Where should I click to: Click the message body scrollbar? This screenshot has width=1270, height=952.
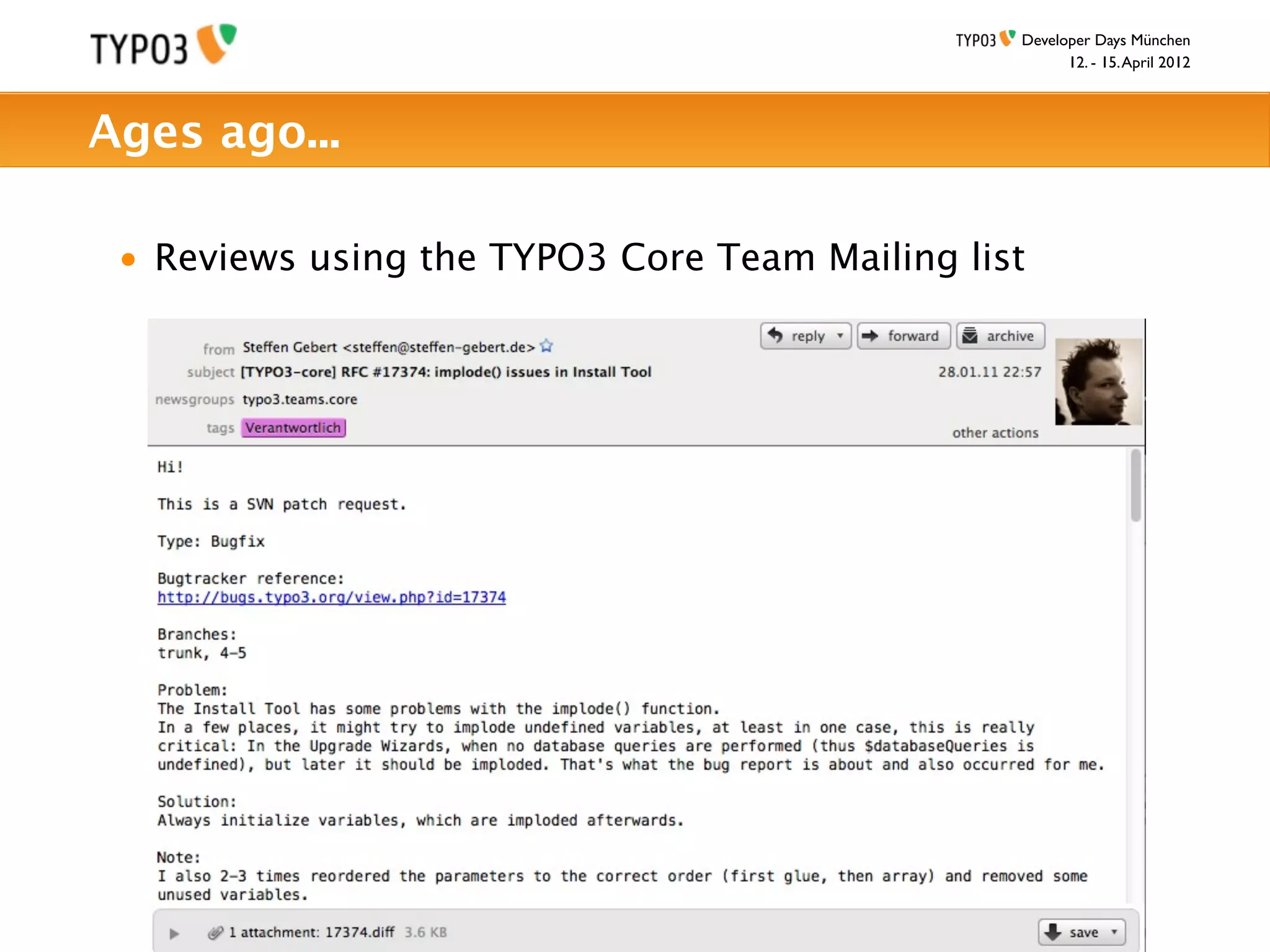coord(1135,485)
